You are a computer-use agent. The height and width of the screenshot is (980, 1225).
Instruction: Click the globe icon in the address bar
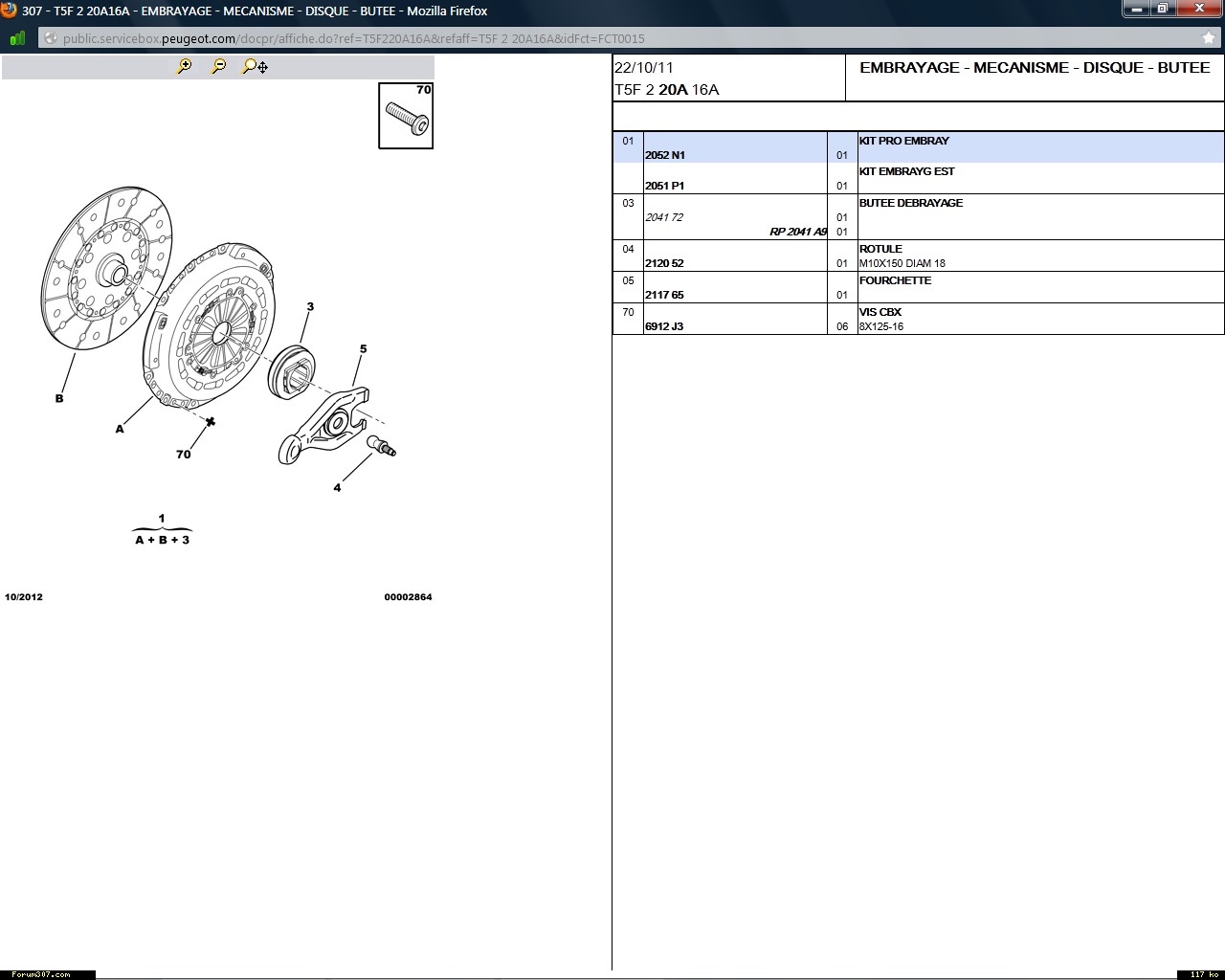pos(51,38)
